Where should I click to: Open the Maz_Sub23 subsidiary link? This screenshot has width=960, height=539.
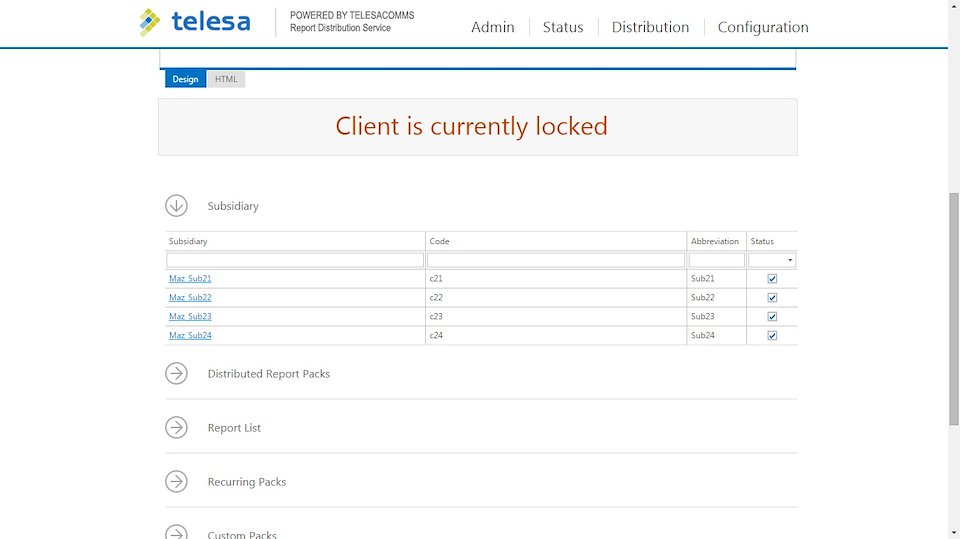click(x=190, y=316)
